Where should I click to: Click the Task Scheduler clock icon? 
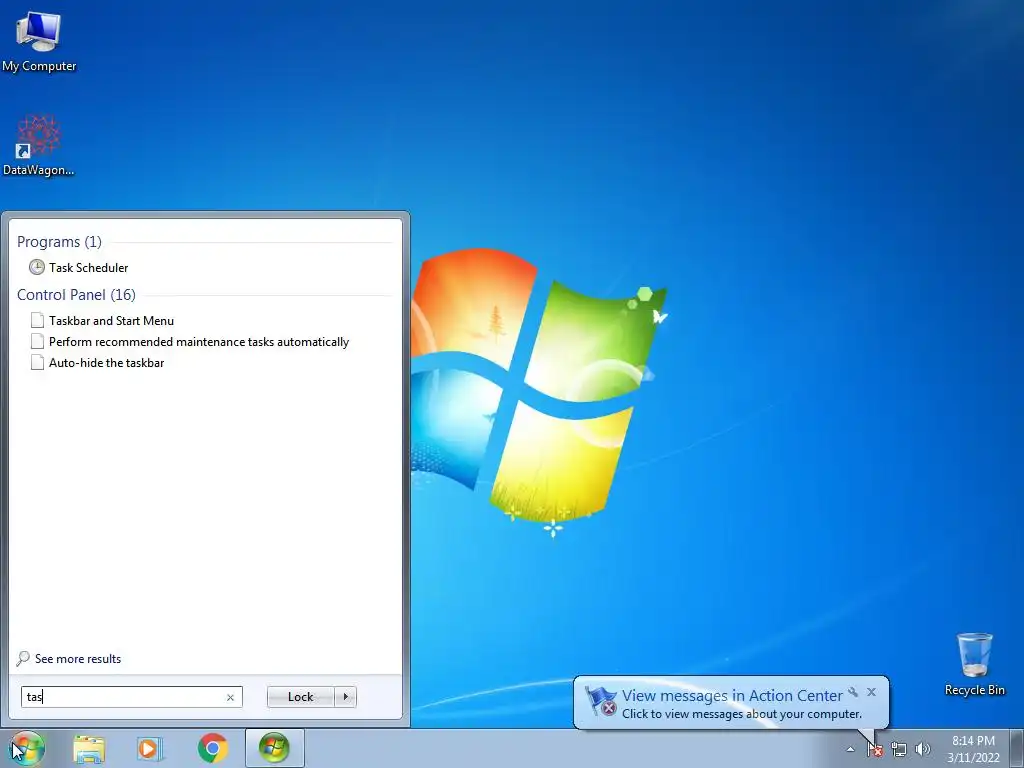point(37,267)
